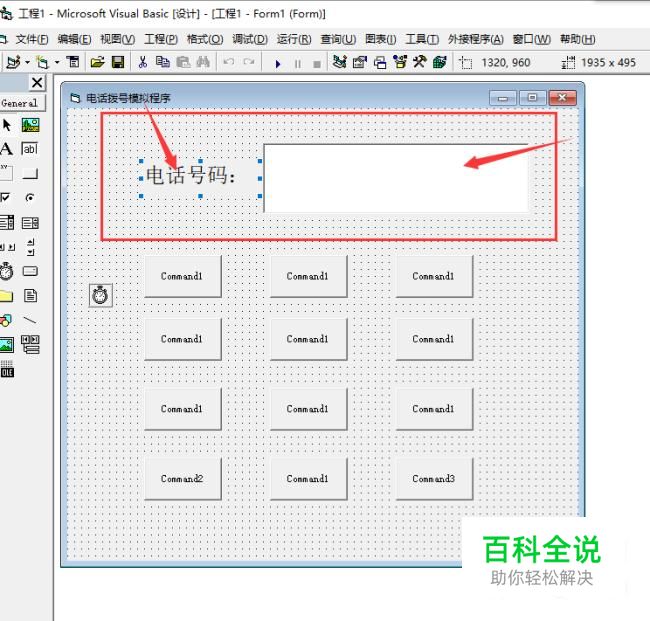
Task: Click the Open Project folder icon
Action: pos(97,62)
